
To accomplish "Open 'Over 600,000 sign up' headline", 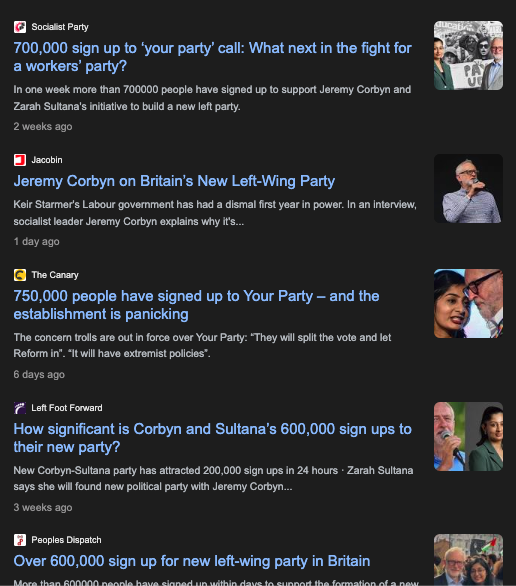I will 192,561.
